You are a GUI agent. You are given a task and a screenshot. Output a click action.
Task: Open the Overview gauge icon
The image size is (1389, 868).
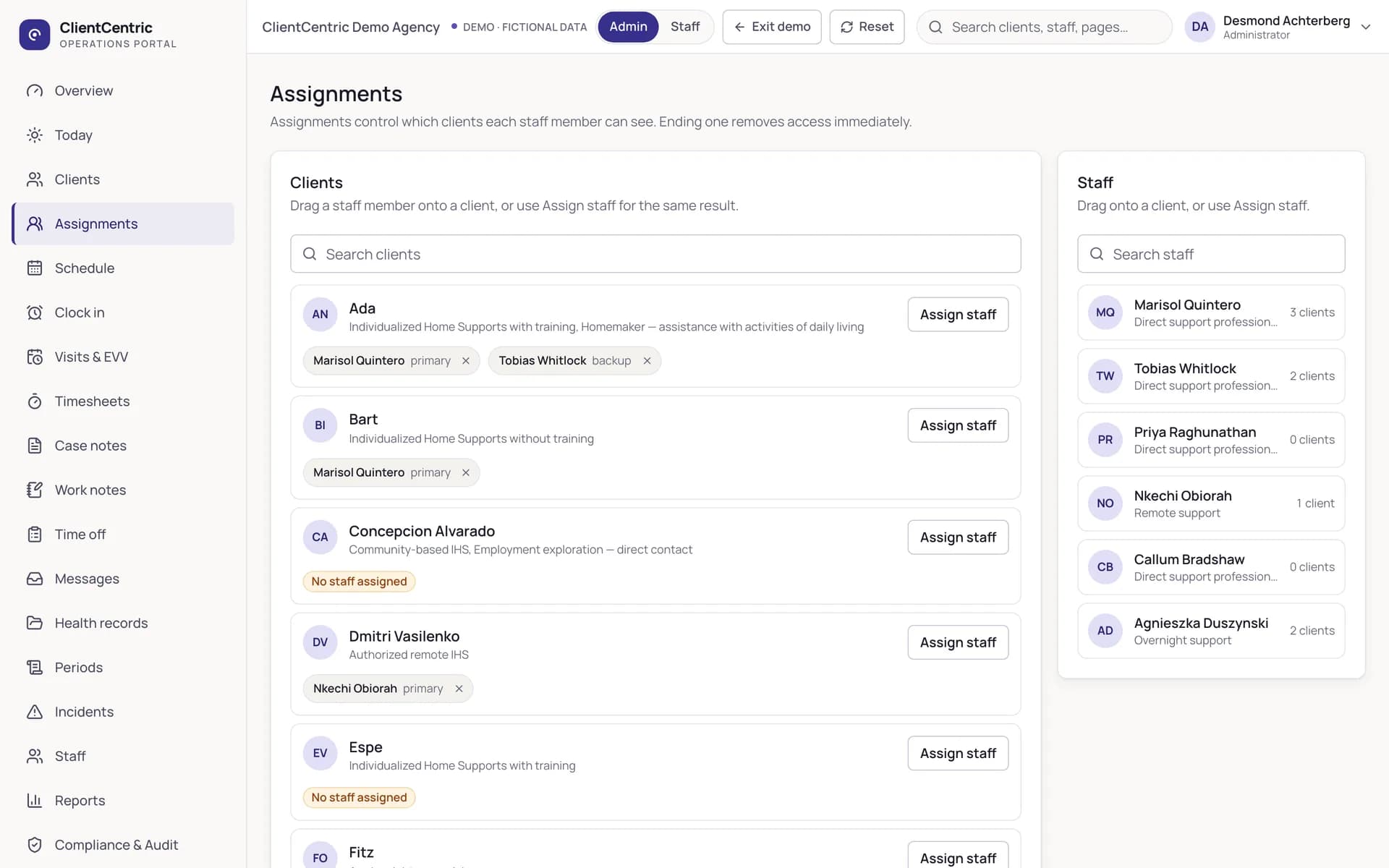tap(35, 90)
